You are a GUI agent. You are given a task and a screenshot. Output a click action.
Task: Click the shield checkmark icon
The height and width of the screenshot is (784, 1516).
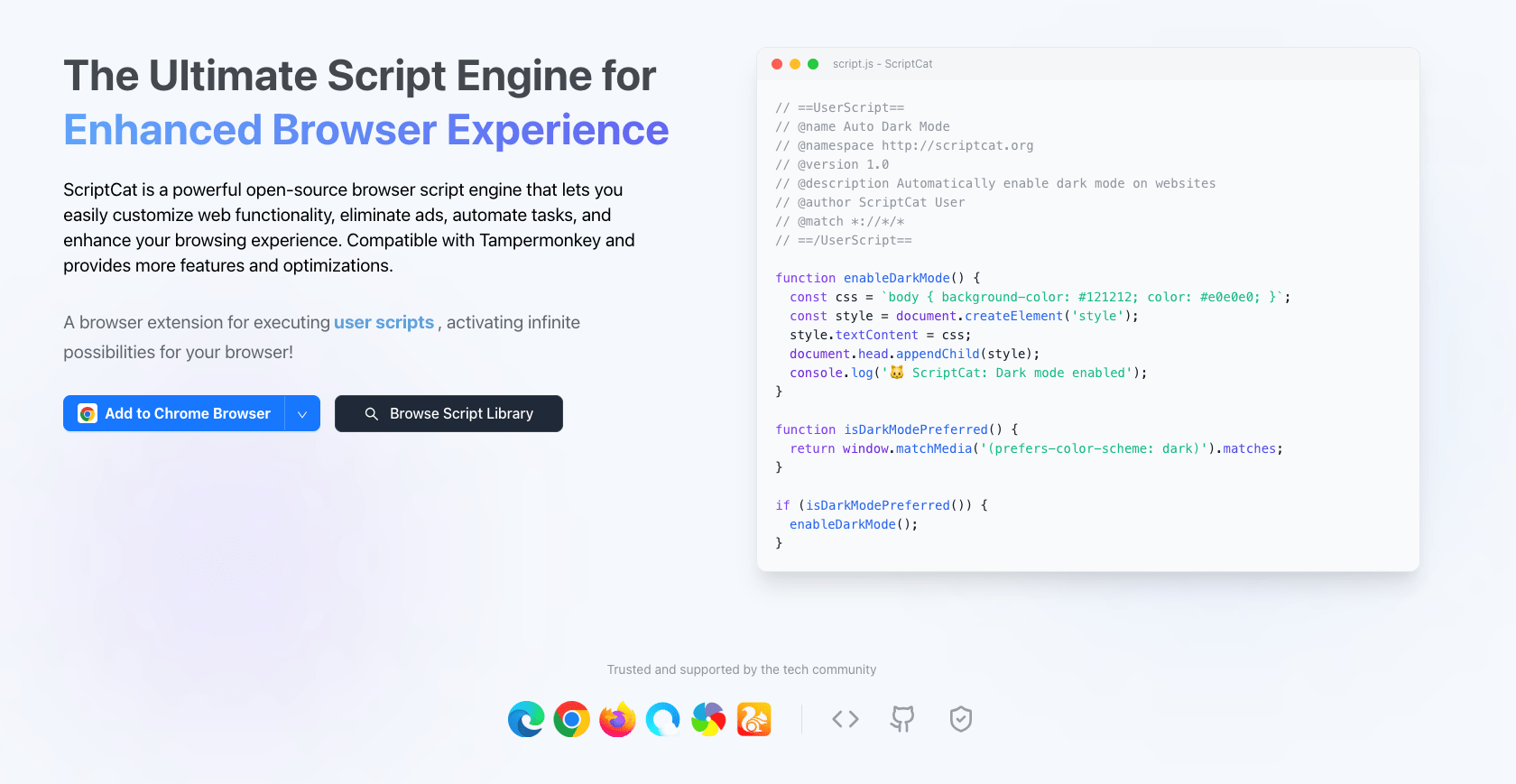961,719
